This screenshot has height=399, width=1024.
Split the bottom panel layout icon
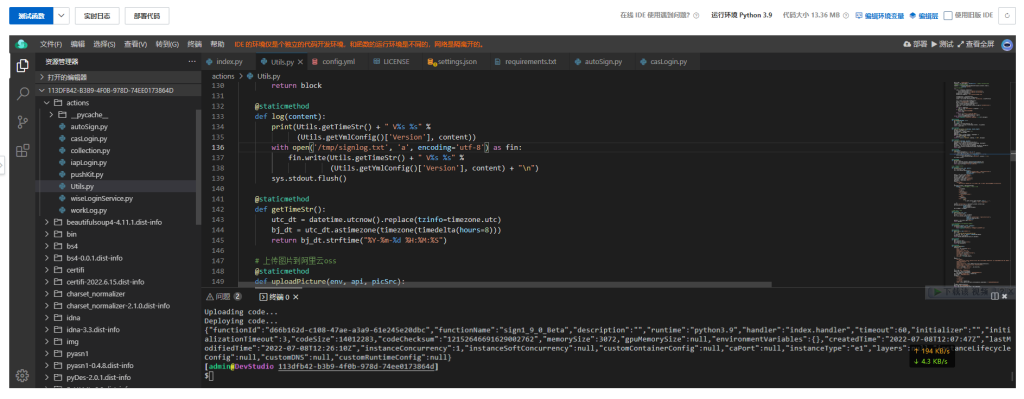[995, 296]
